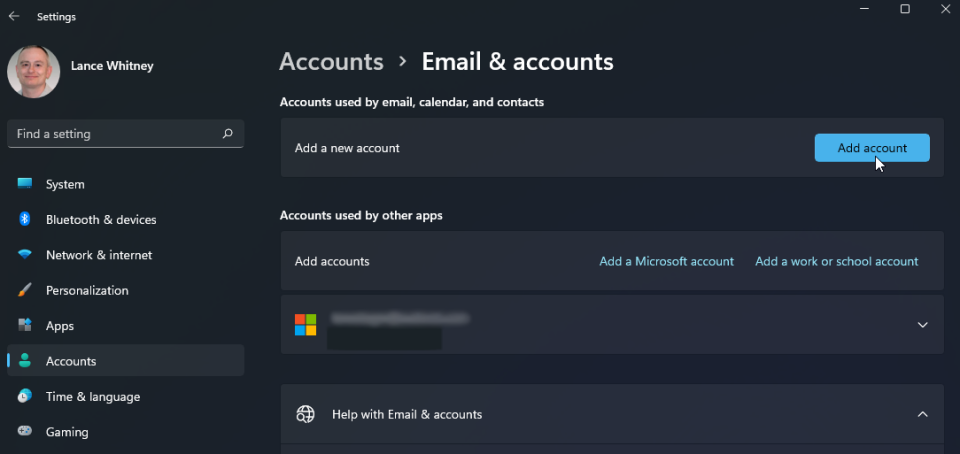
Task: Click the Personalization paintbrush icon
Action: (x=24, y=290)
